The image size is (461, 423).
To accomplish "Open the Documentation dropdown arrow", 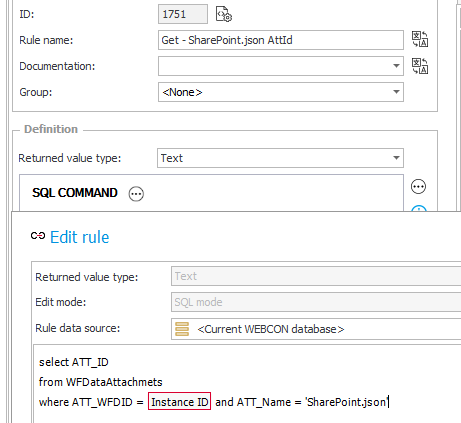I will pos(396,66).
